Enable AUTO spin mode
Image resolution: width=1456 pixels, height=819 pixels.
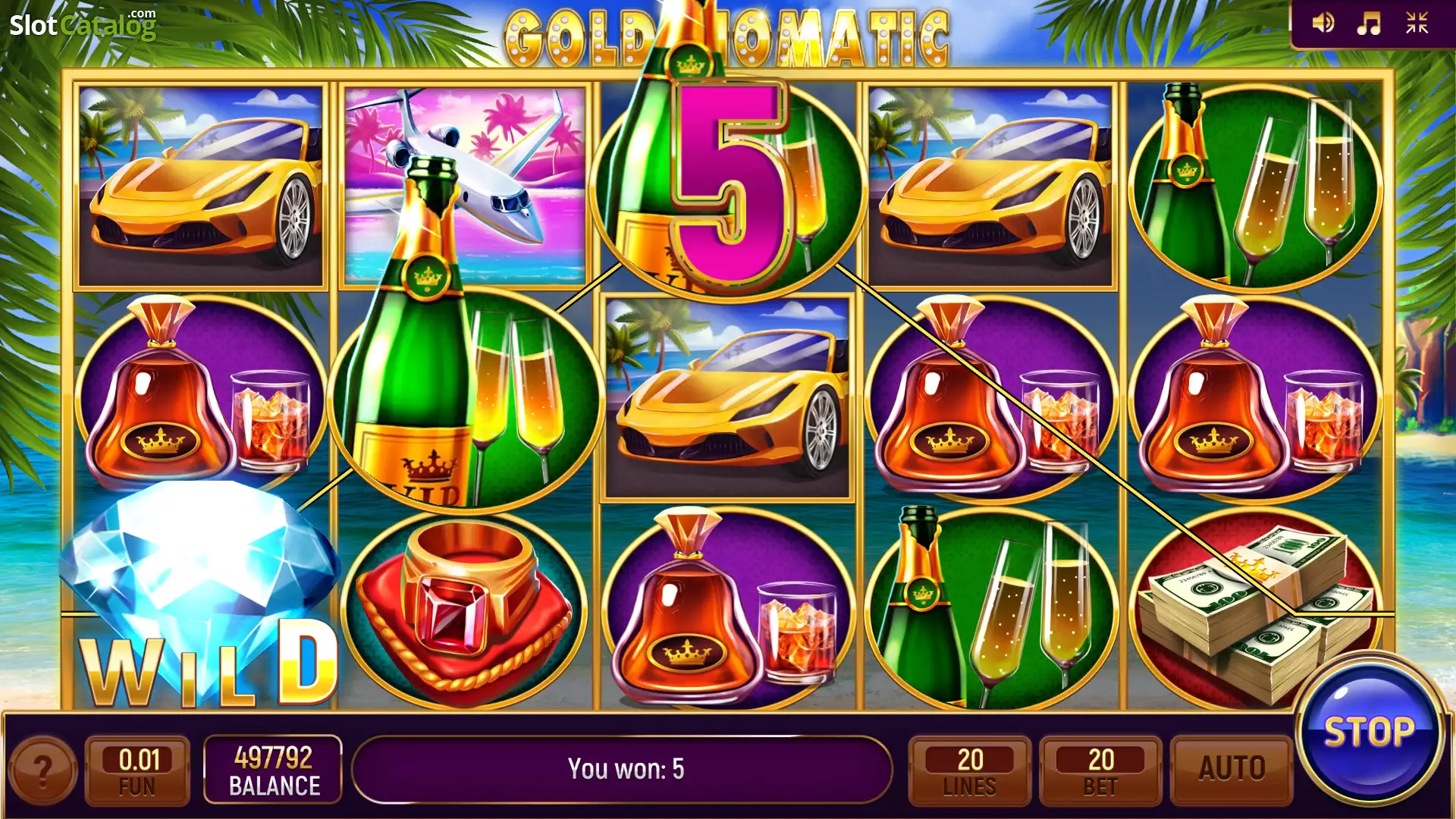tap(1232, 770)
